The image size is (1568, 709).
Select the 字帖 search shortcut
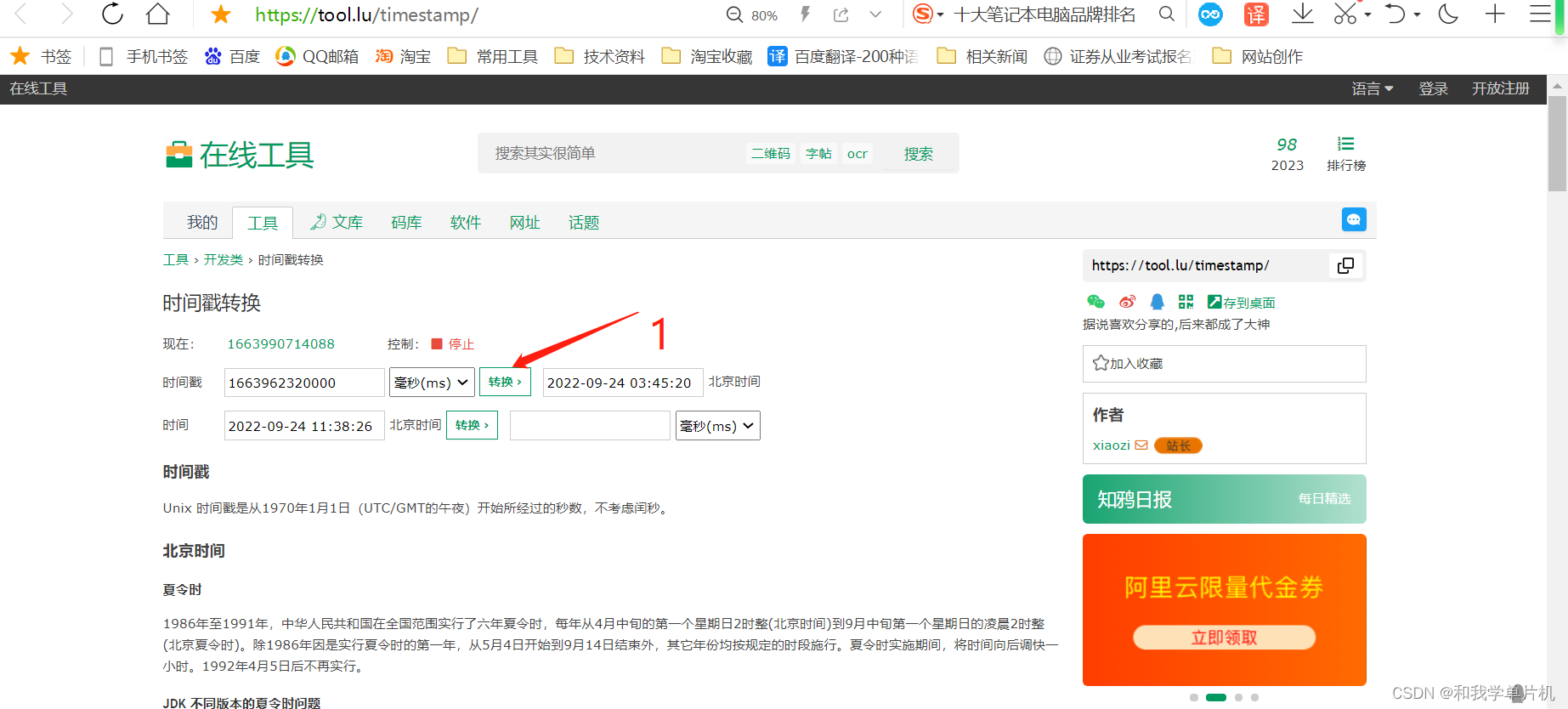[818, 153]
